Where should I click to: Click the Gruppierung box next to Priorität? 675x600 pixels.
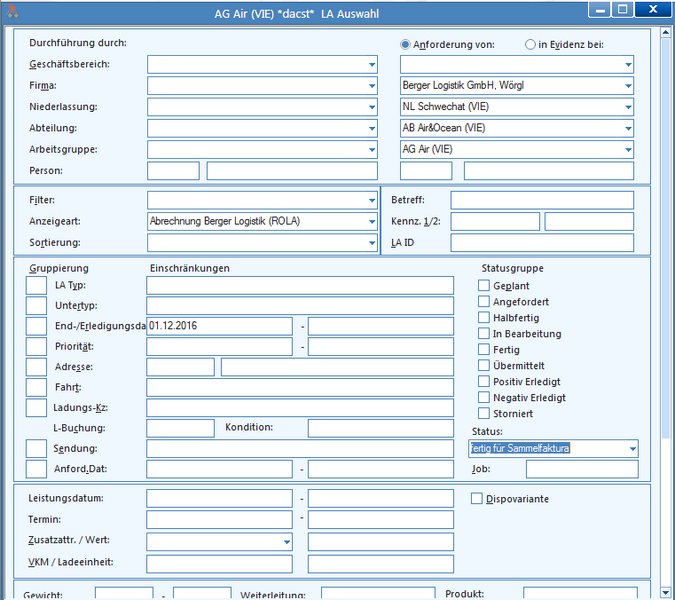[x=36, y=346]
